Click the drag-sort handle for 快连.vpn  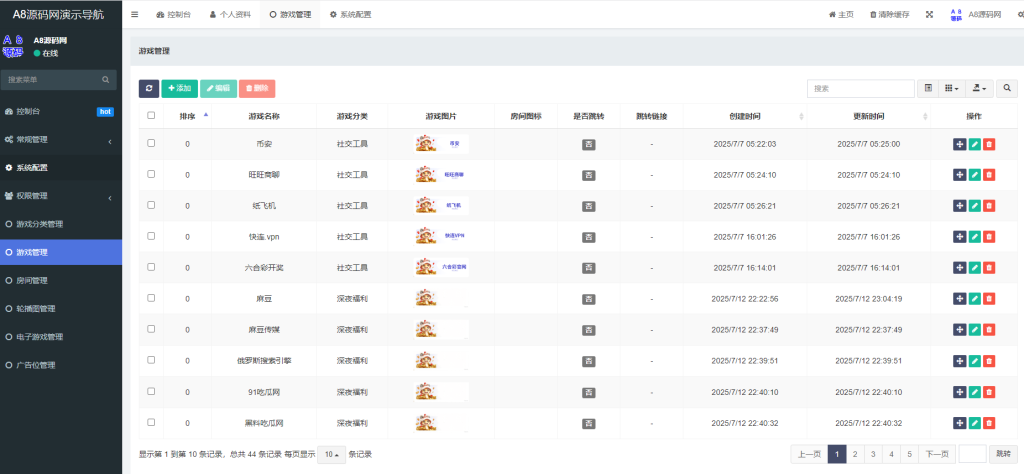pyautogui.click(x=959, y=236)
